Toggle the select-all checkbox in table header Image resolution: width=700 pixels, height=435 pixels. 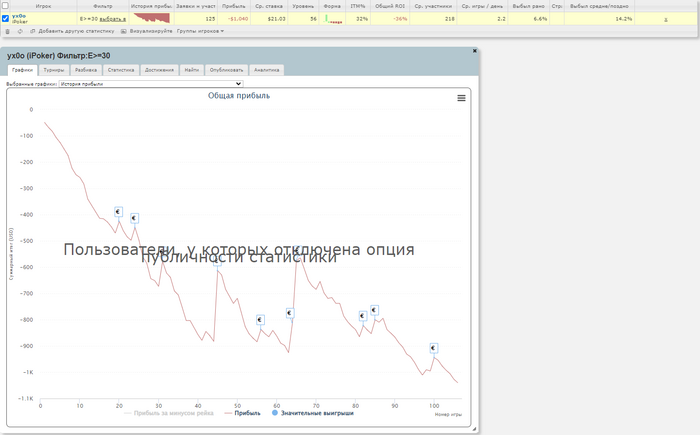click(x=5, y=6)
